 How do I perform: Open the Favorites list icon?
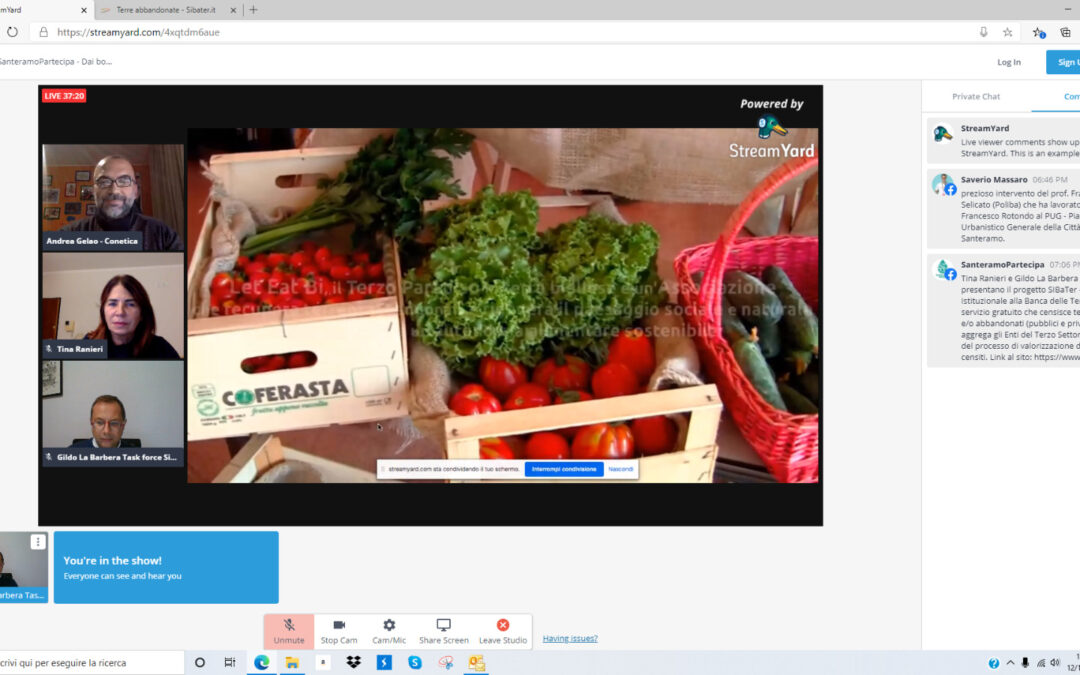(1039, 32)
